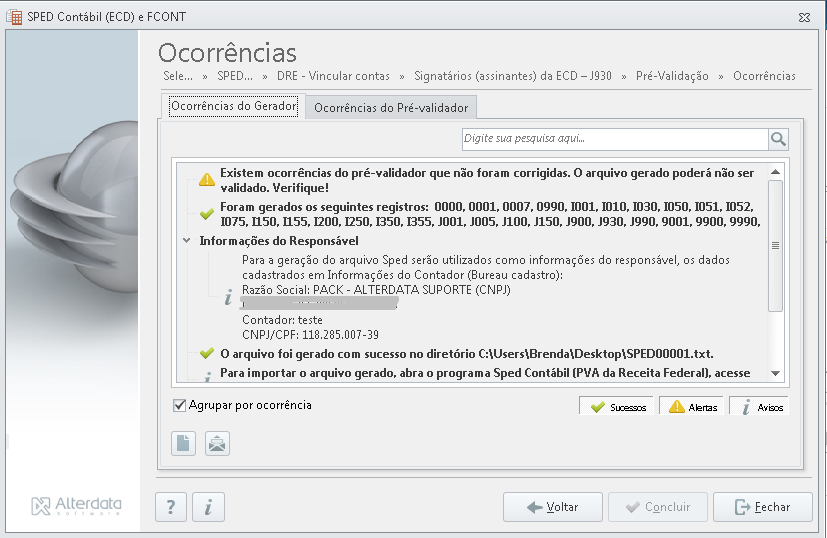Open the information button beside help
The width and height of the screenshot is (827, 538).
208,507
